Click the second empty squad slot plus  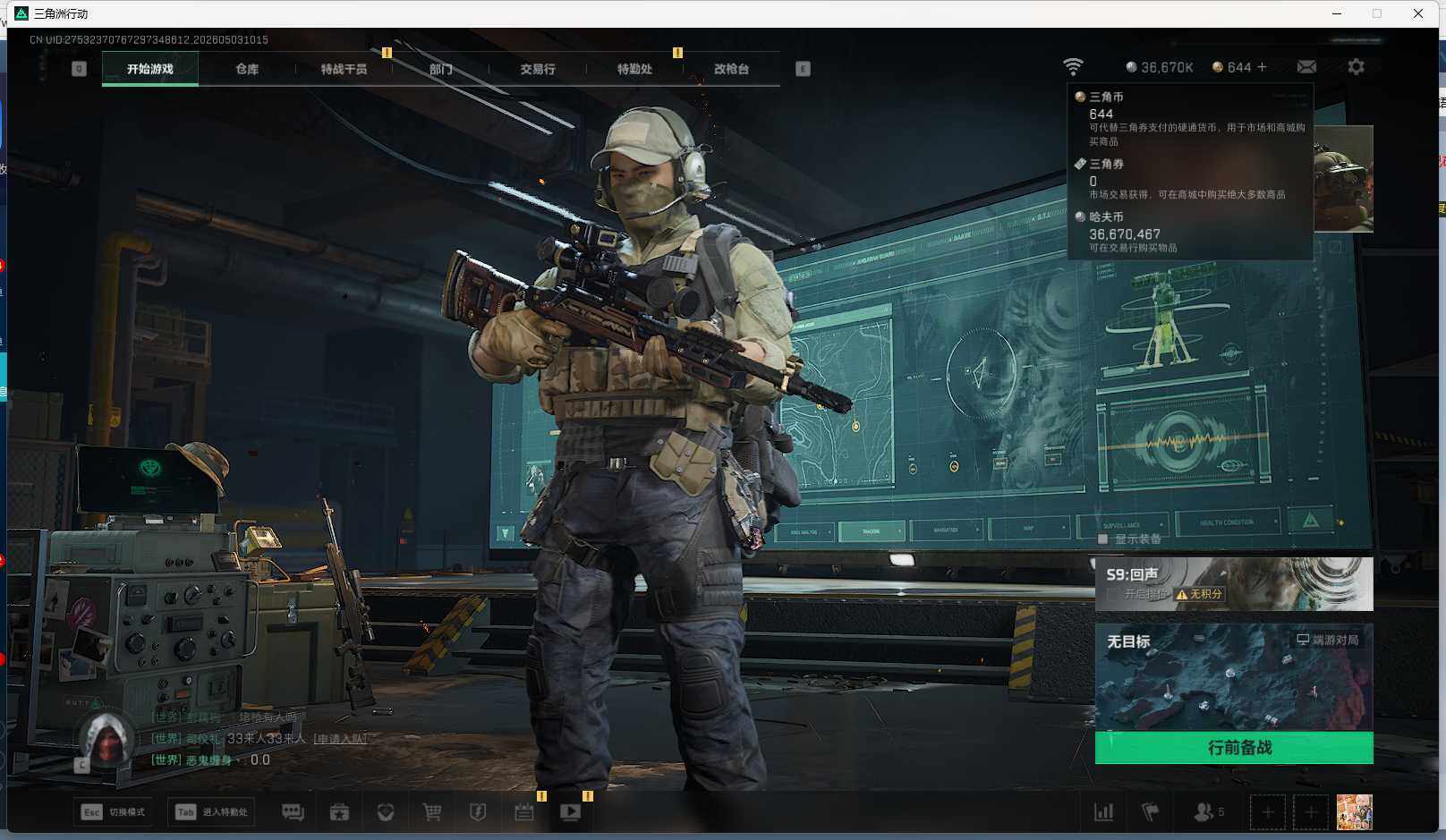click(x=1311, y=812)
